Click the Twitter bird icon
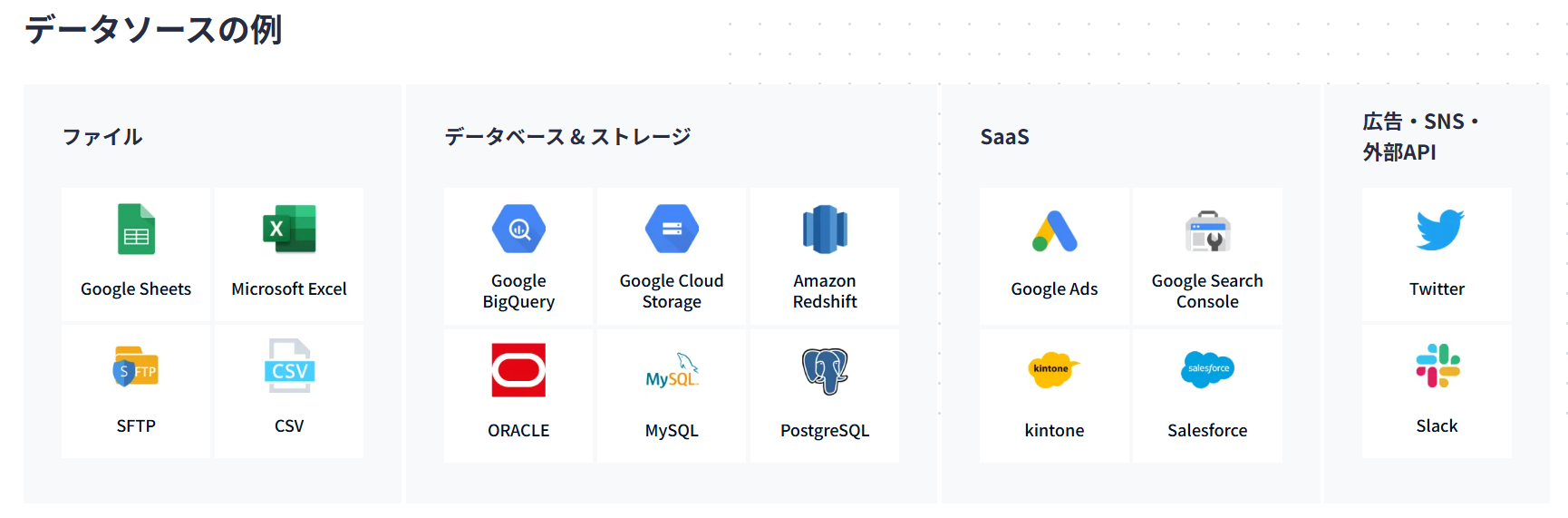Image resolution: width=1568 pixels, height=518 pixels. 1439,230
